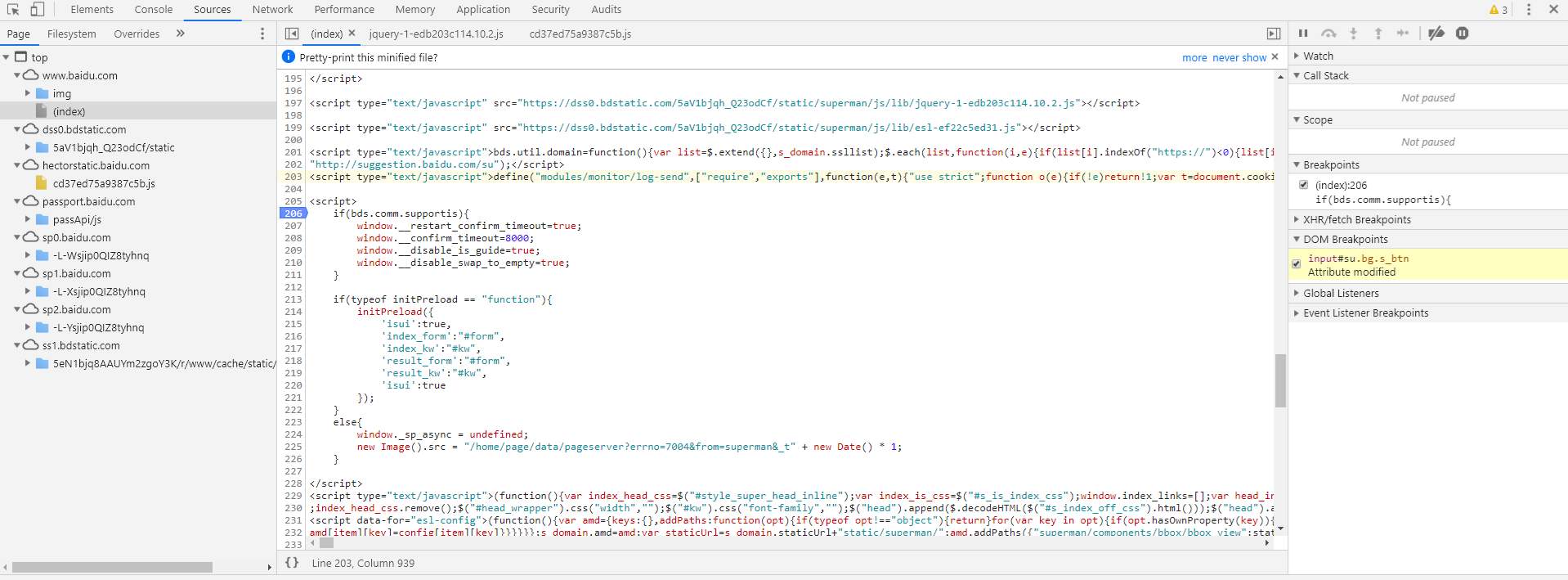Open the Security panel tab

pyautogui.click(x=550, y=10)
